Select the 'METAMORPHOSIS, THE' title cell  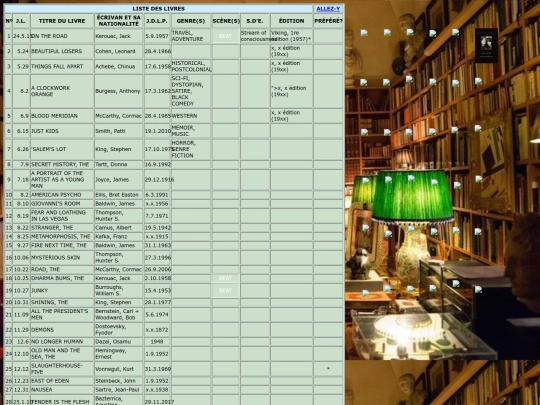pyautogui.click(x=62, y=237)
